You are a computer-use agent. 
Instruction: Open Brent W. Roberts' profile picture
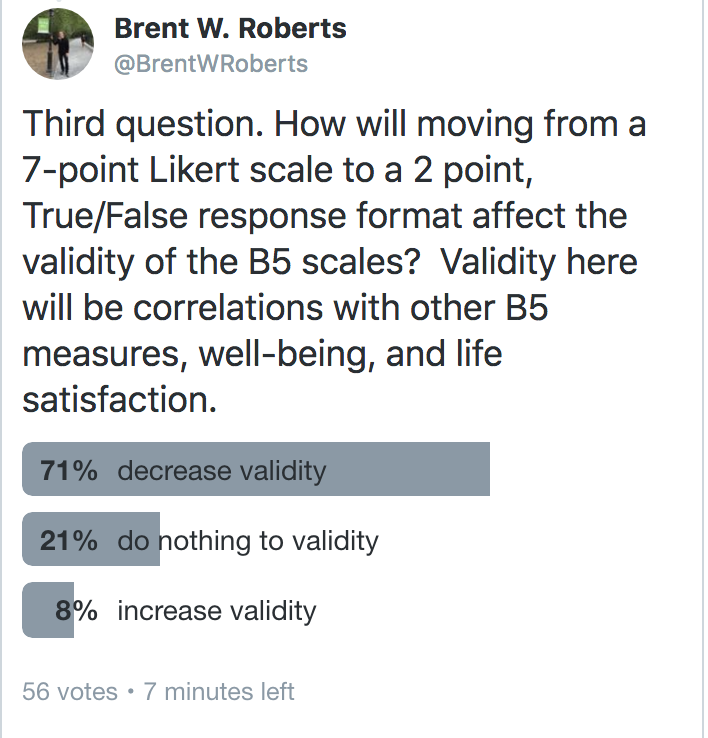coord(59,48)
